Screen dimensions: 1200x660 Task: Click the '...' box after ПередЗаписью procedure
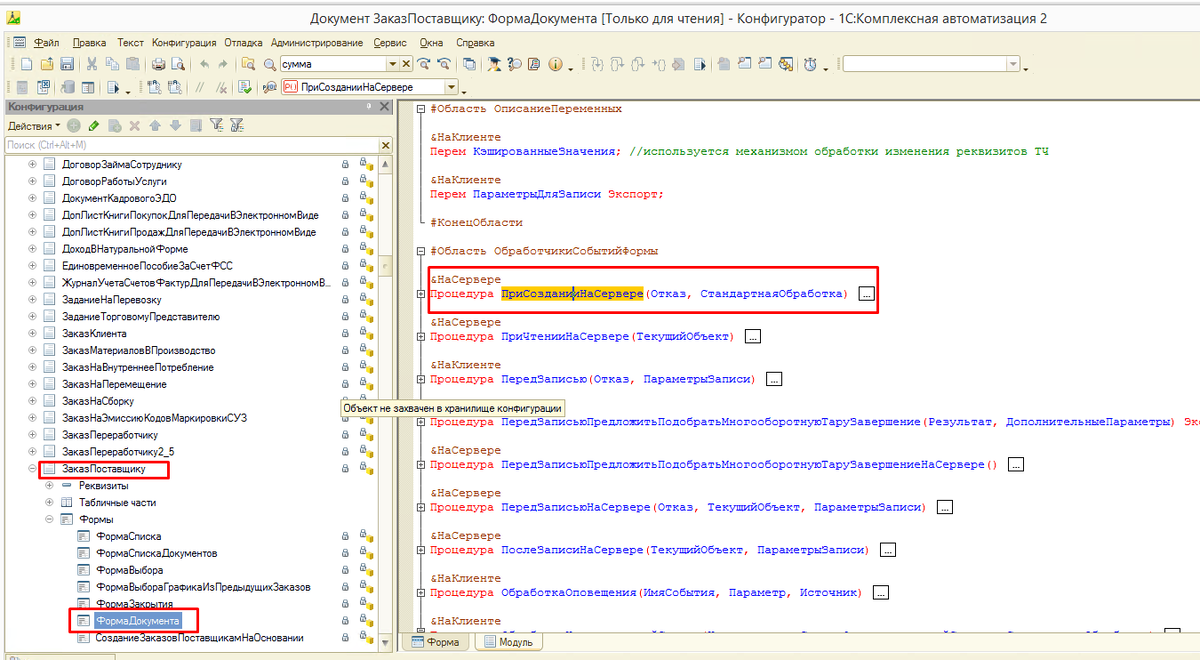coord(774,380)
